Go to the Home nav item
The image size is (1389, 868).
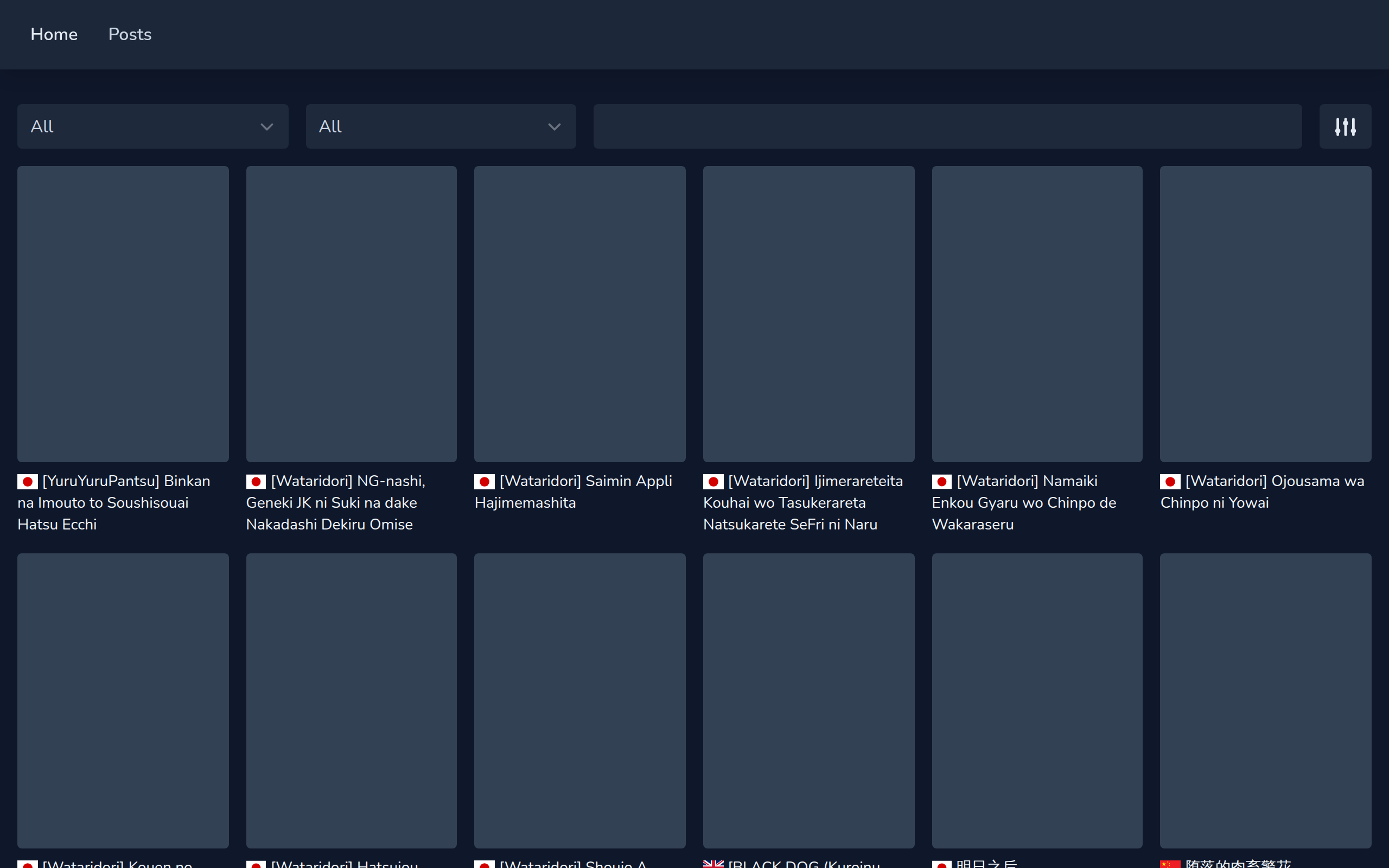54,34
